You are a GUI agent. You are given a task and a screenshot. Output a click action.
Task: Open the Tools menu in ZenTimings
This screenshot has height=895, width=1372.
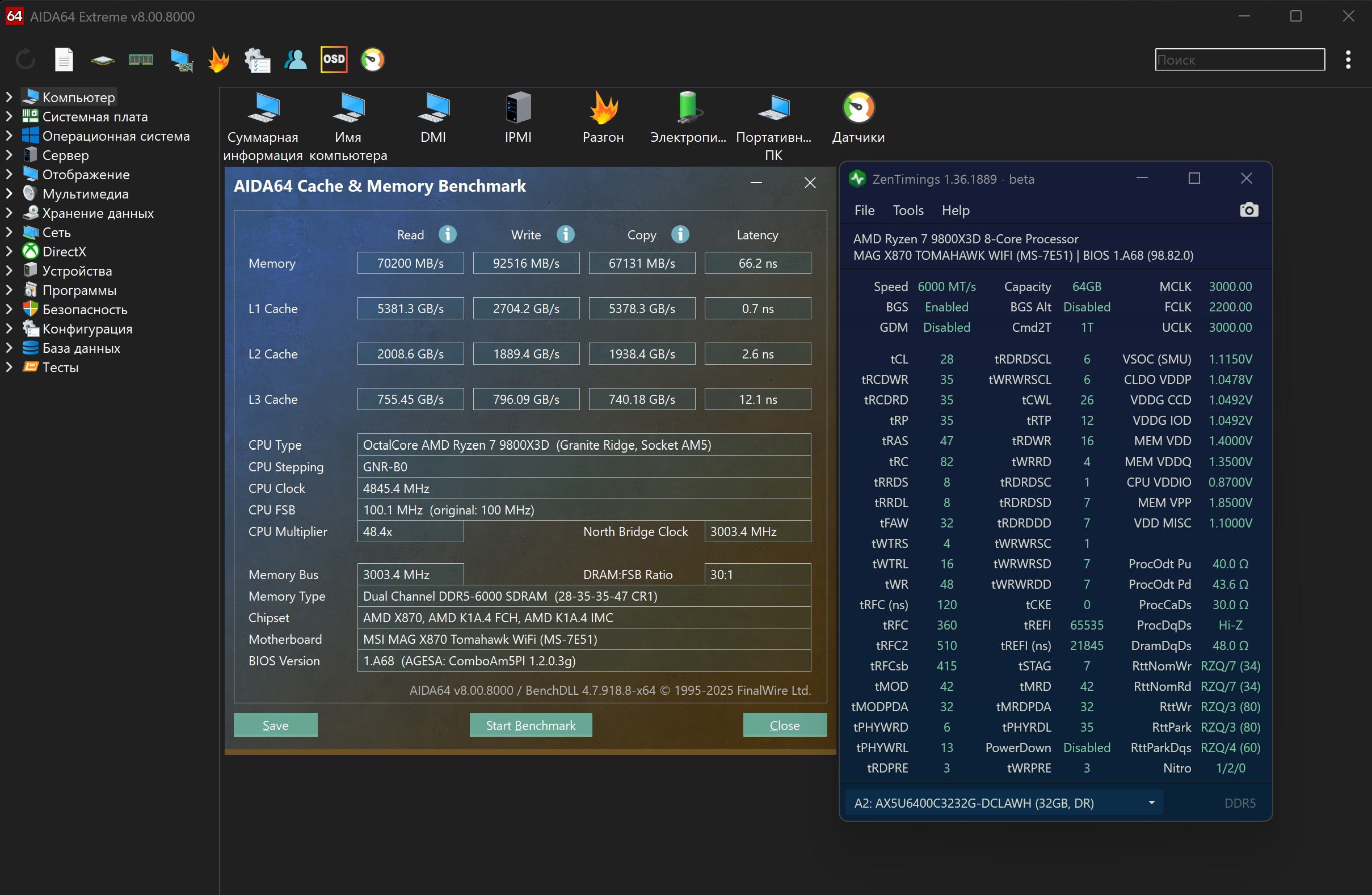click(908, 210)
